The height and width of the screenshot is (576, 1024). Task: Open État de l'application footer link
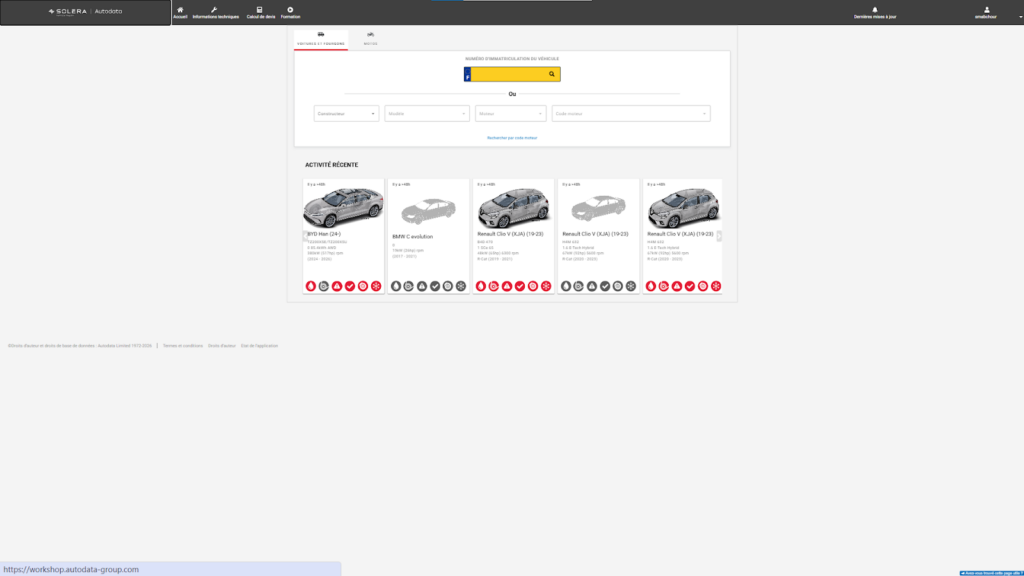click(x=259, y=345)
